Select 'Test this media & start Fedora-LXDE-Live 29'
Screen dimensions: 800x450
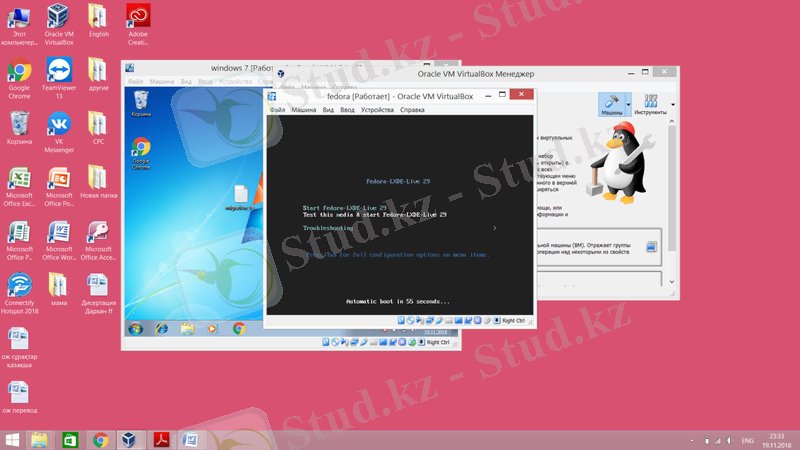(374, 215)
